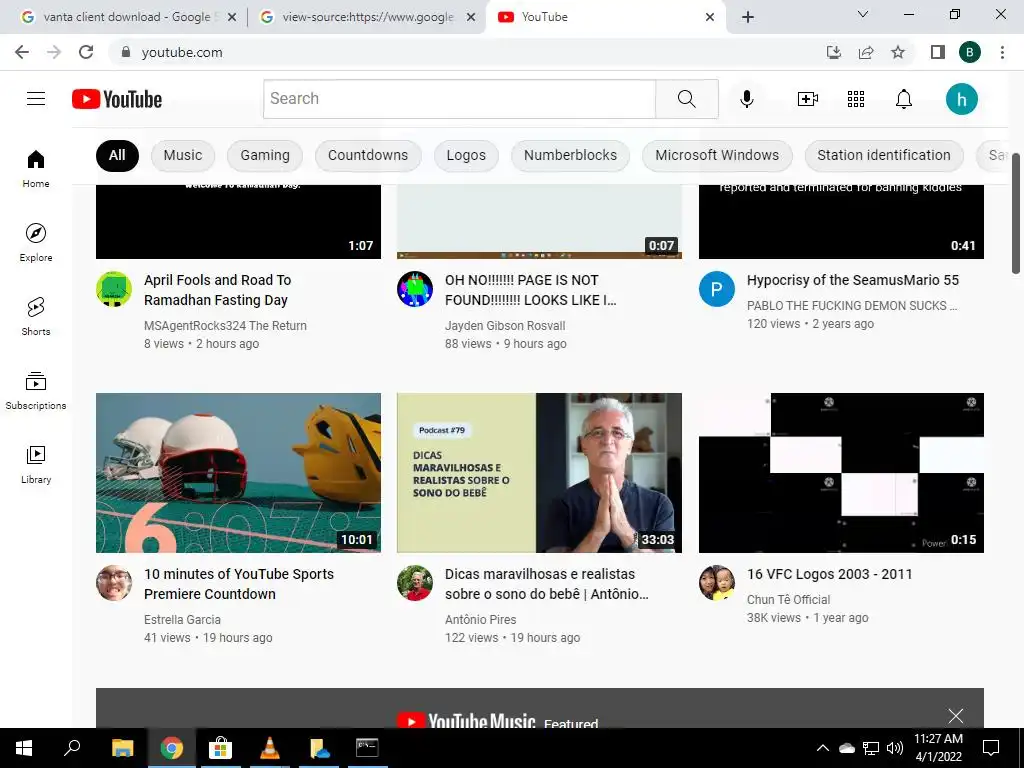1024x768 pixels.
Task: Open the tab search dropdown chevron
Action: pyautogui.click(x=863, y=14)
